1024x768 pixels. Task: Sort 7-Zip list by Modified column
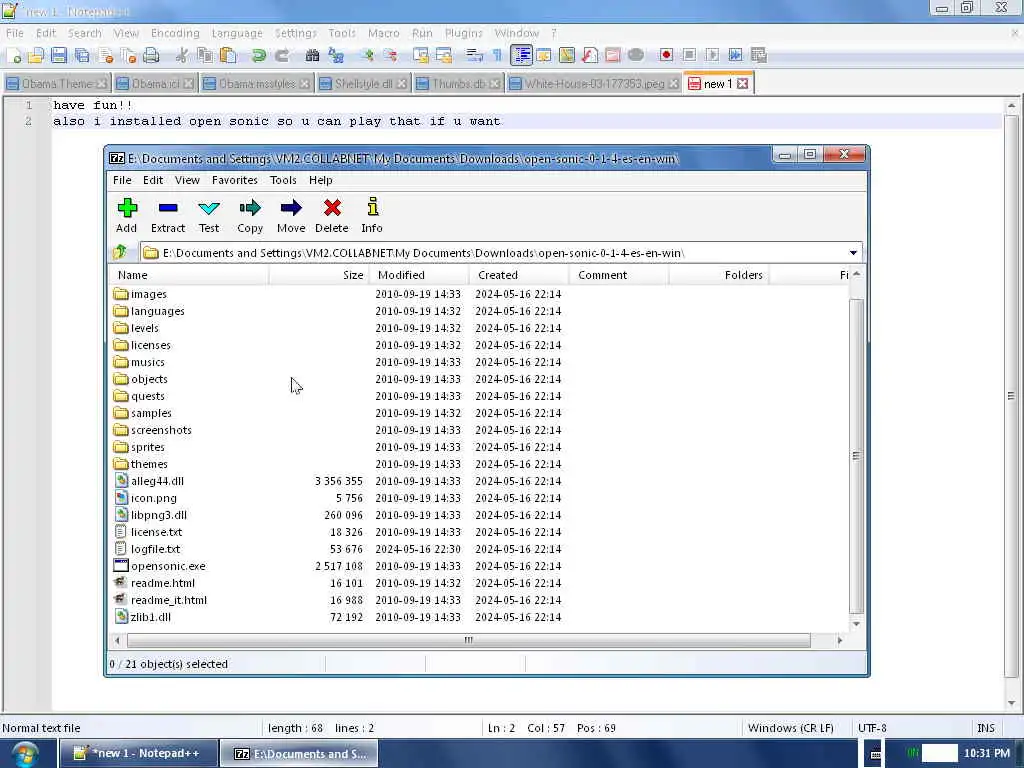tap(419, 275)
